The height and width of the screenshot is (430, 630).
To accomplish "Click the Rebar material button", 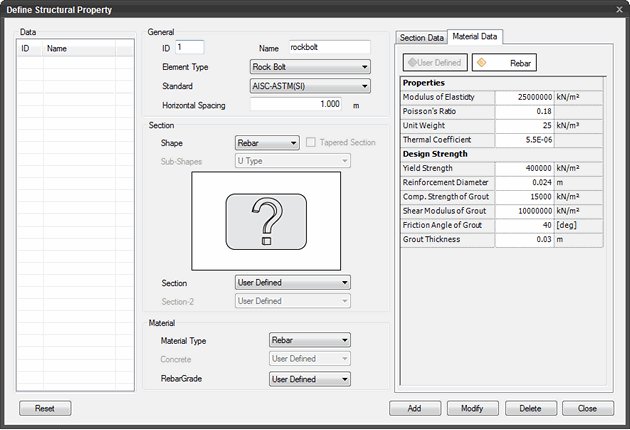I will coord(503,62).
